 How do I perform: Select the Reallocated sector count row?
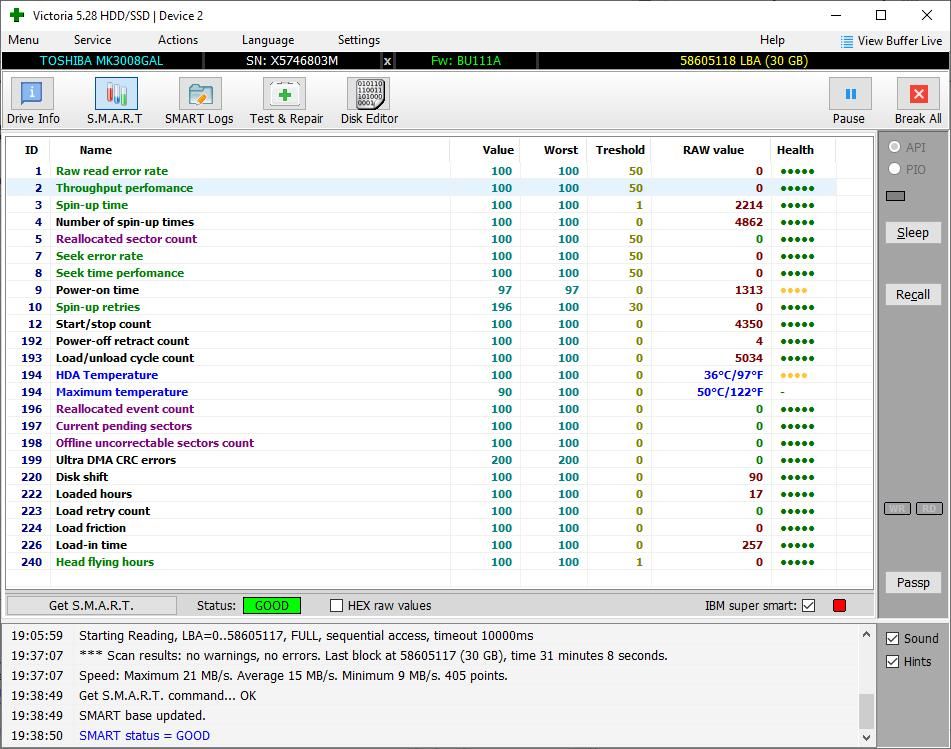click(422, 239)
